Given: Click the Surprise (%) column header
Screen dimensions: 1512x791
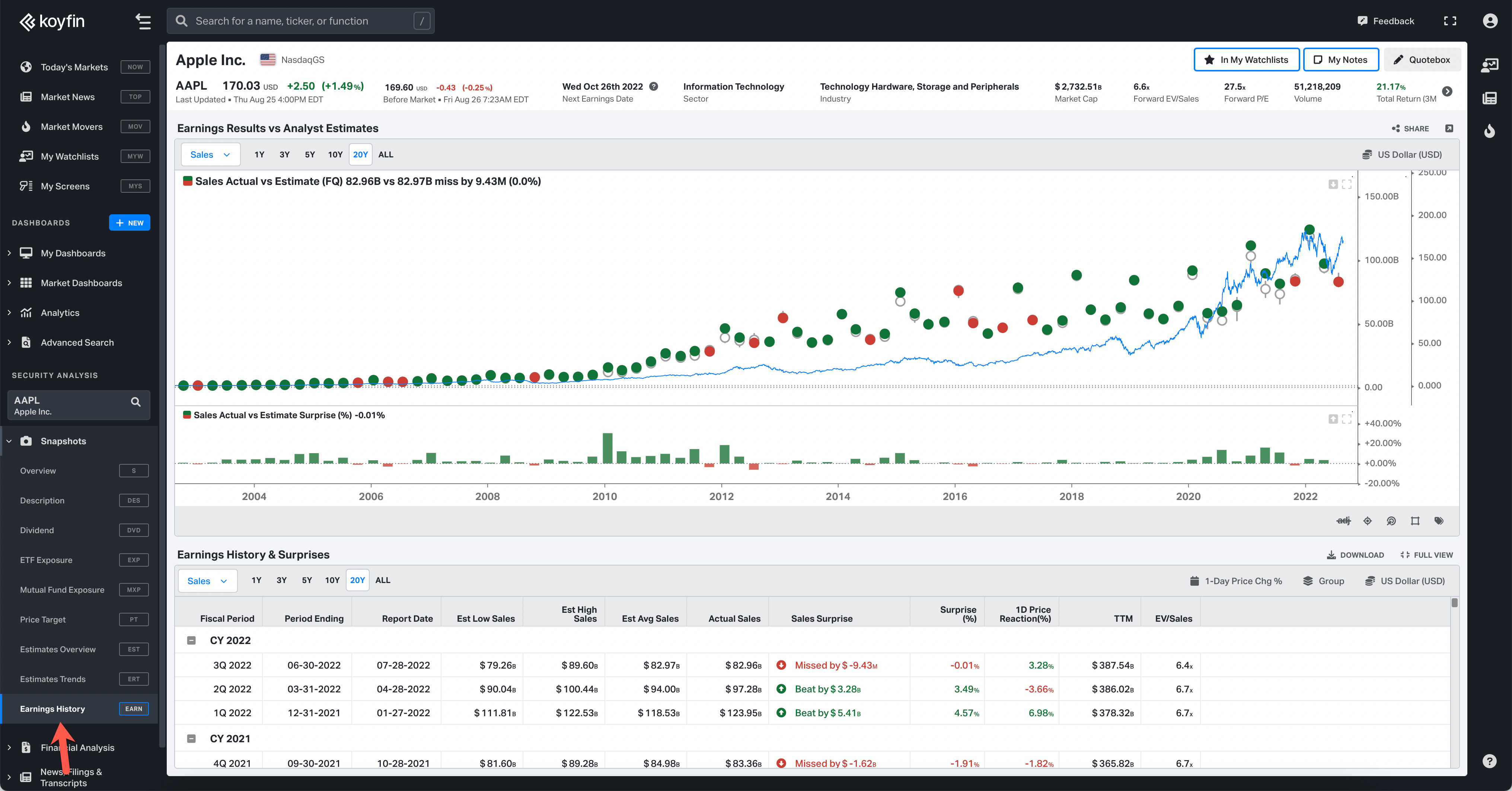Looking at the screenshot, I should [x=958, y=614].
